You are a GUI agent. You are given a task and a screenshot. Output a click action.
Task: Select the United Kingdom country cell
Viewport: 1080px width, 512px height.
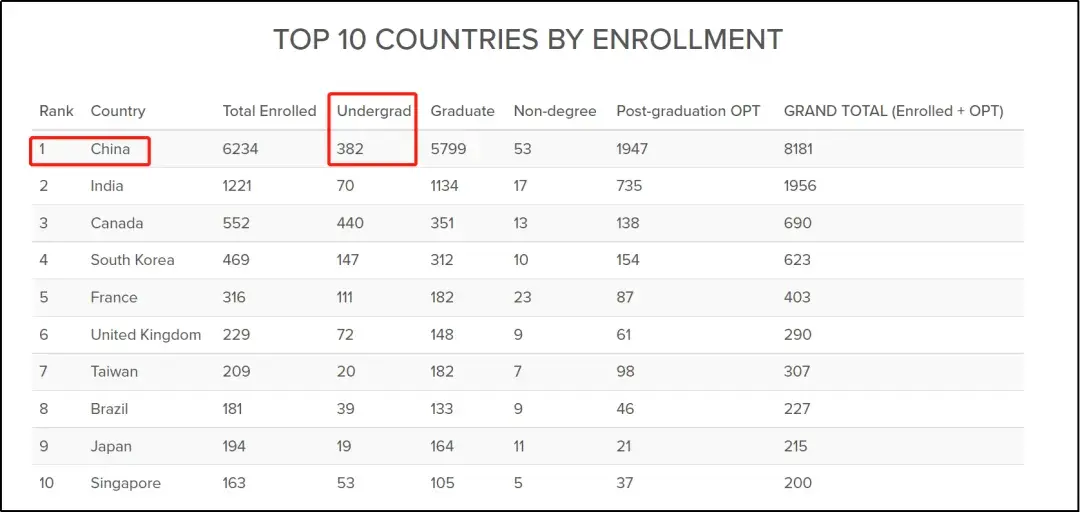146,334
